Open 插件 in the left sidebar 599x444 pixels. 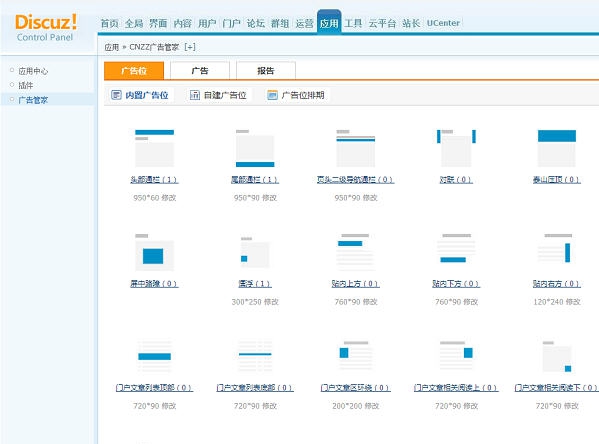[x=26, y=85]
